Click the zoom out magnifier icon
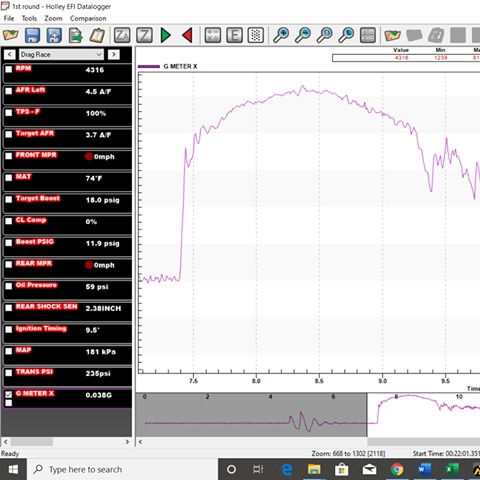The height and width of the screenshot is (480, 480). [x=303, y=35]
